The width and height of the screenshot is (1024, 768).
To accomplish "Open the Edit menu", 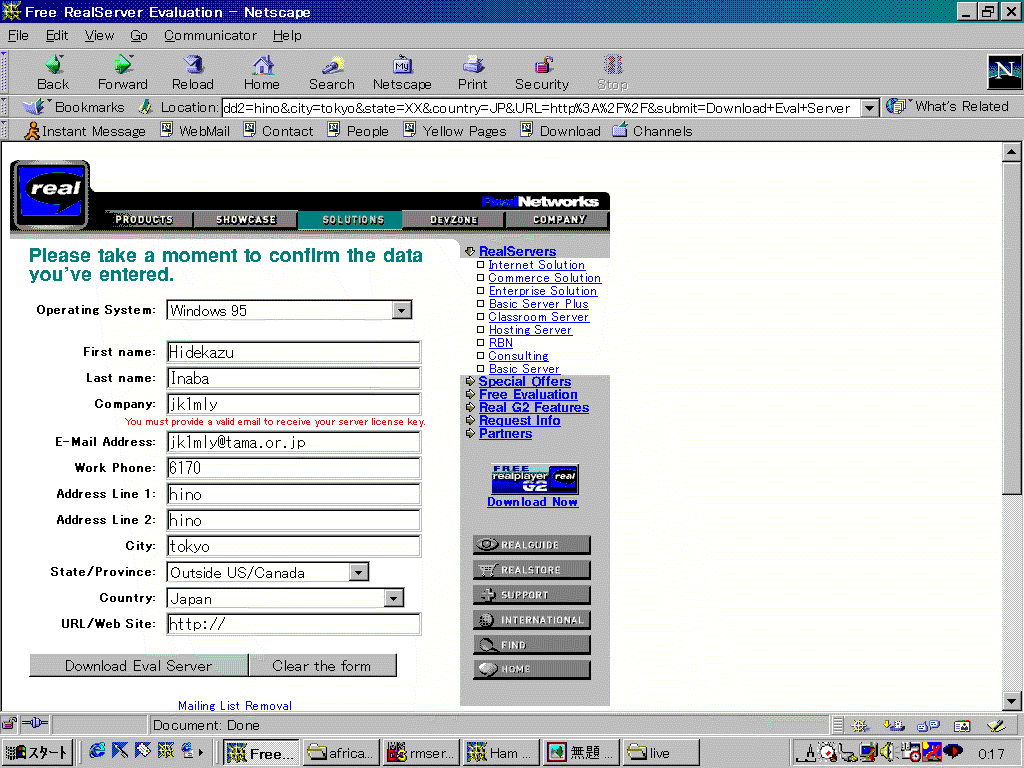I will coord(57,35).
